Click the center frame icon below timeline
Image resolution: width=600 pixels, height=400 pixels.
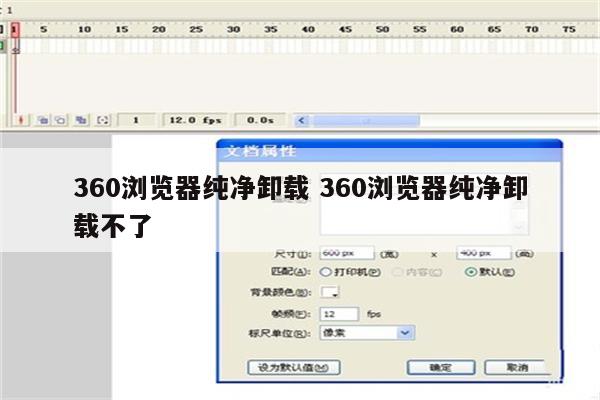point(21,121)
